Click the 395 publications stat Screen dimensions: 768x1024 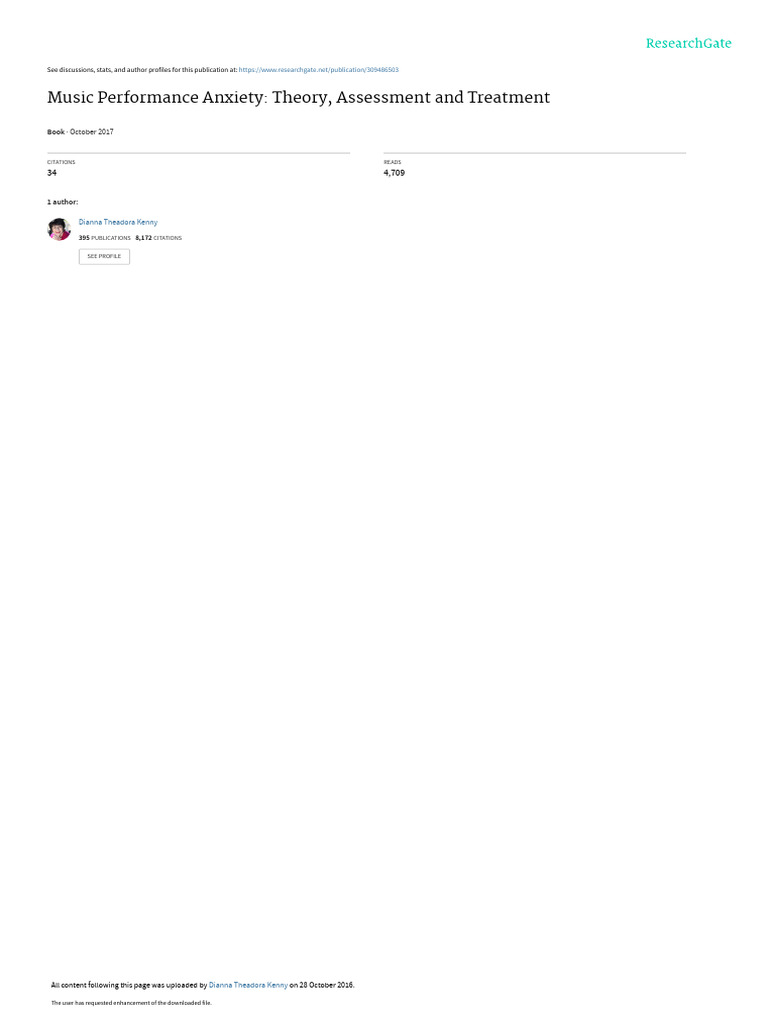coord(104,238)
